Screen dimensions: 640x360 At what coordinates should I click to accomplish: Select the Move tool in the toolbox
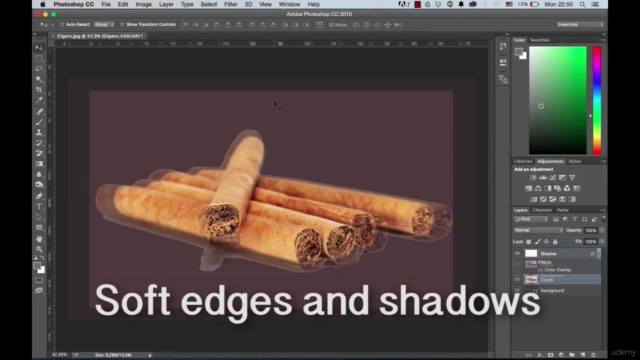click(x=39, y=48)
